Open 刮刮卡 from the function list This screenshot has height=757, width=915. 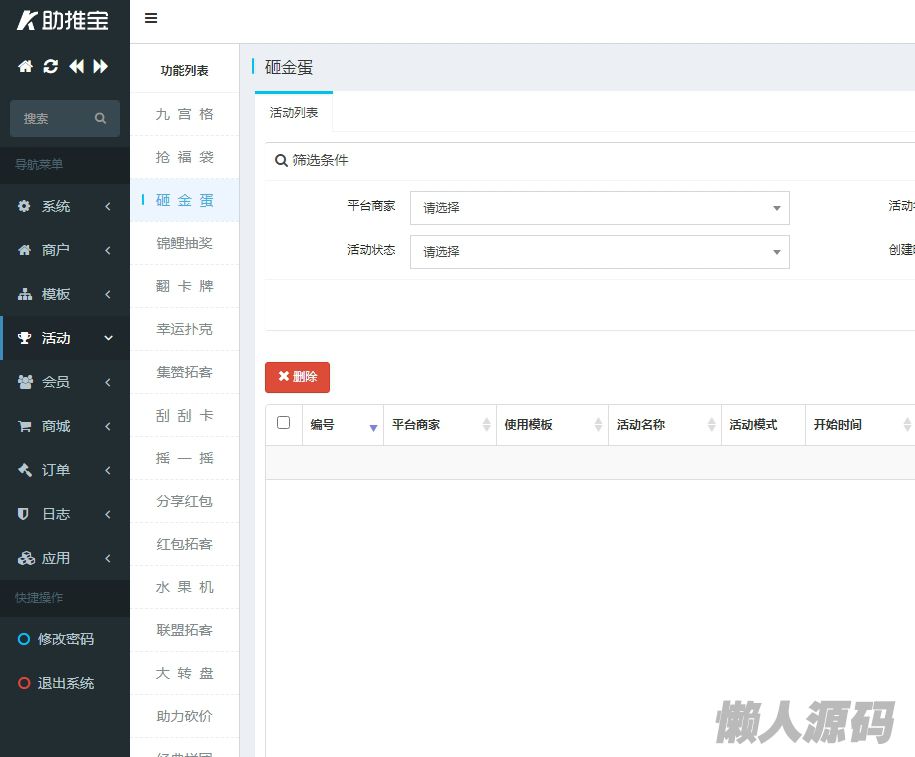click(x=184, y=415)
